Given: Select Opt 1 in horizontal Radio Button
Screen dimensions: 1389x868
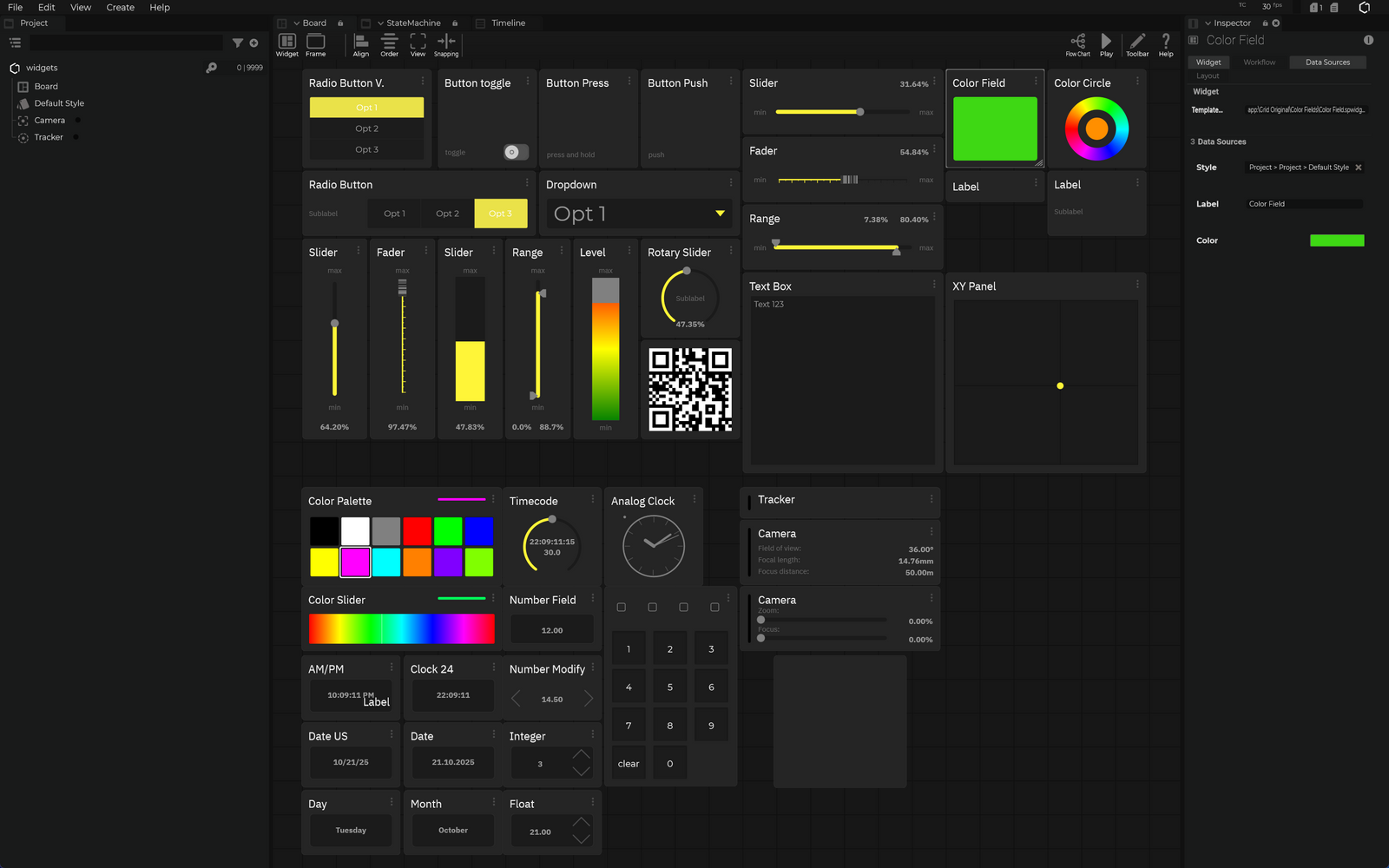Looking at the screenshot, I should pyautogui.click(x=394, y=214).
